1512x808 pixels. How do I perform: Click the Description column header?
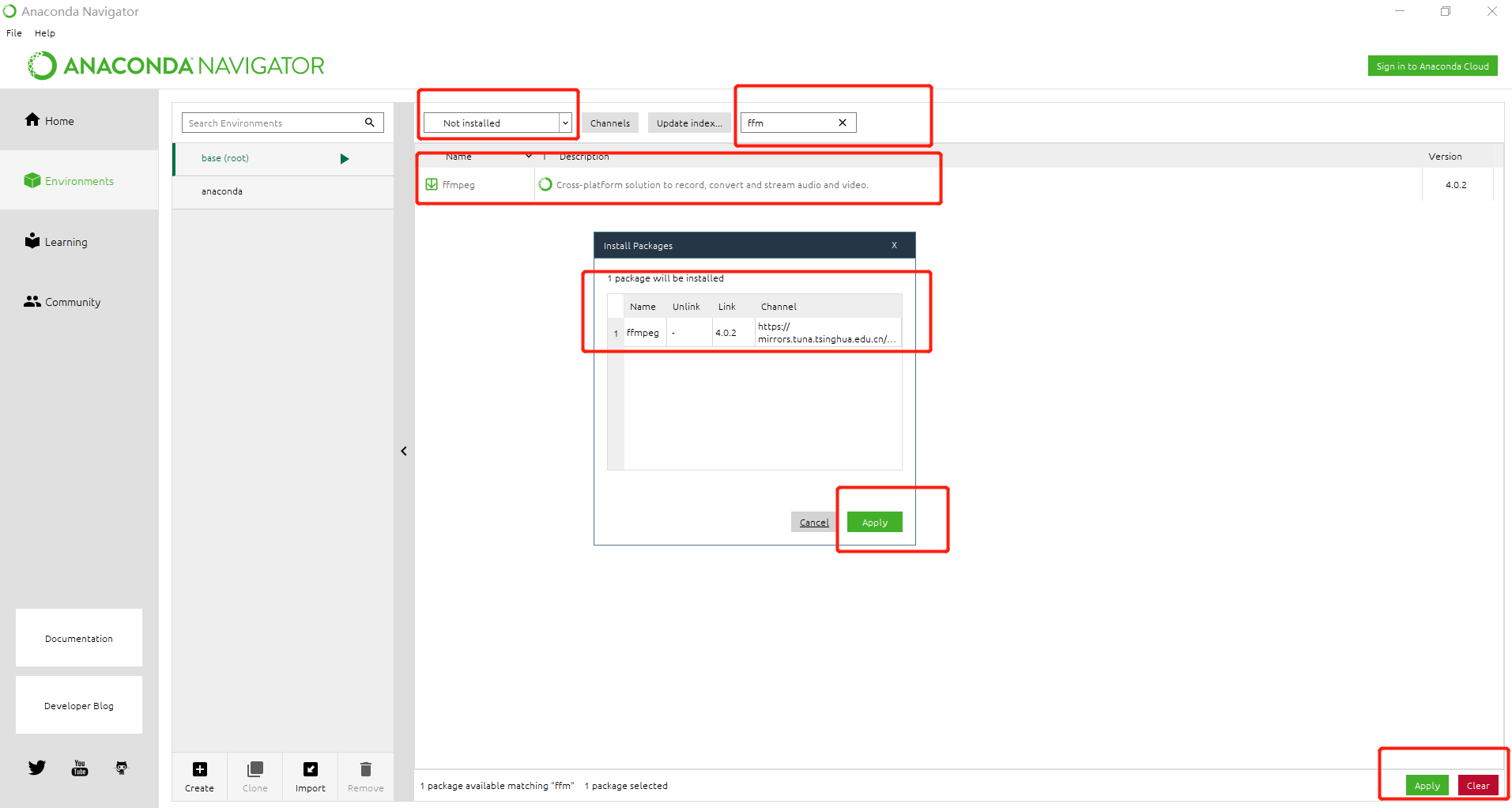coord(584,157)
